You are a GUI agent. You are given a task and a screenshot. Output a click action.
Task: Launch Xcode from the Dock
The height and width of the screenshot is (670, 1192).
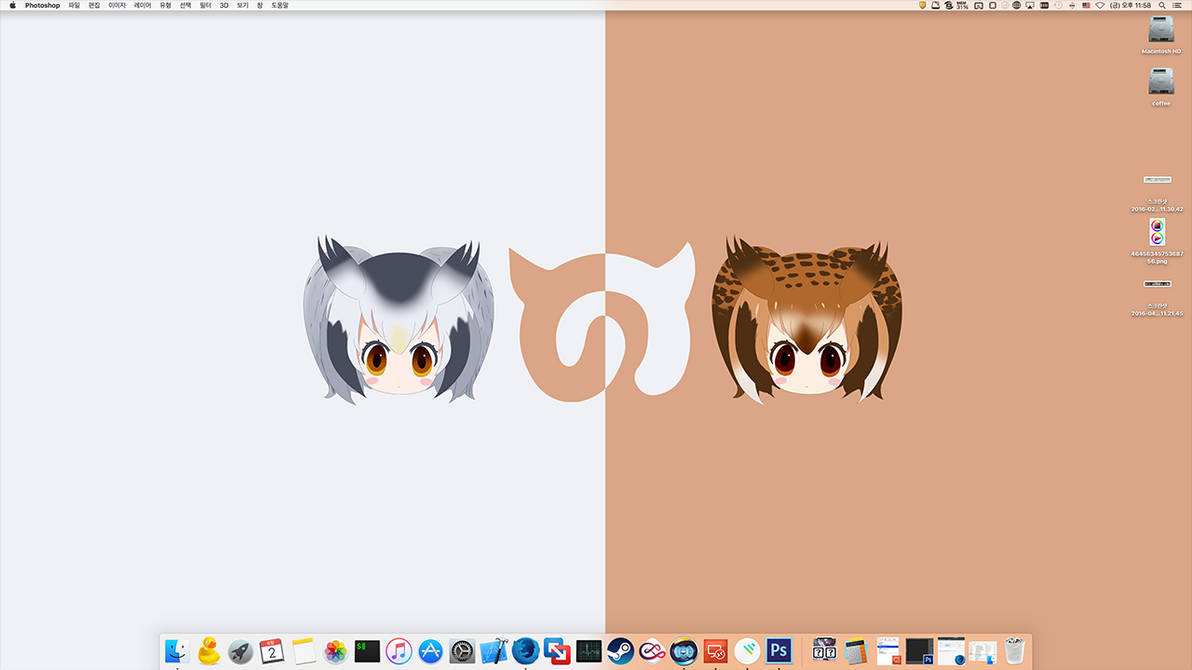click(493, 651)
